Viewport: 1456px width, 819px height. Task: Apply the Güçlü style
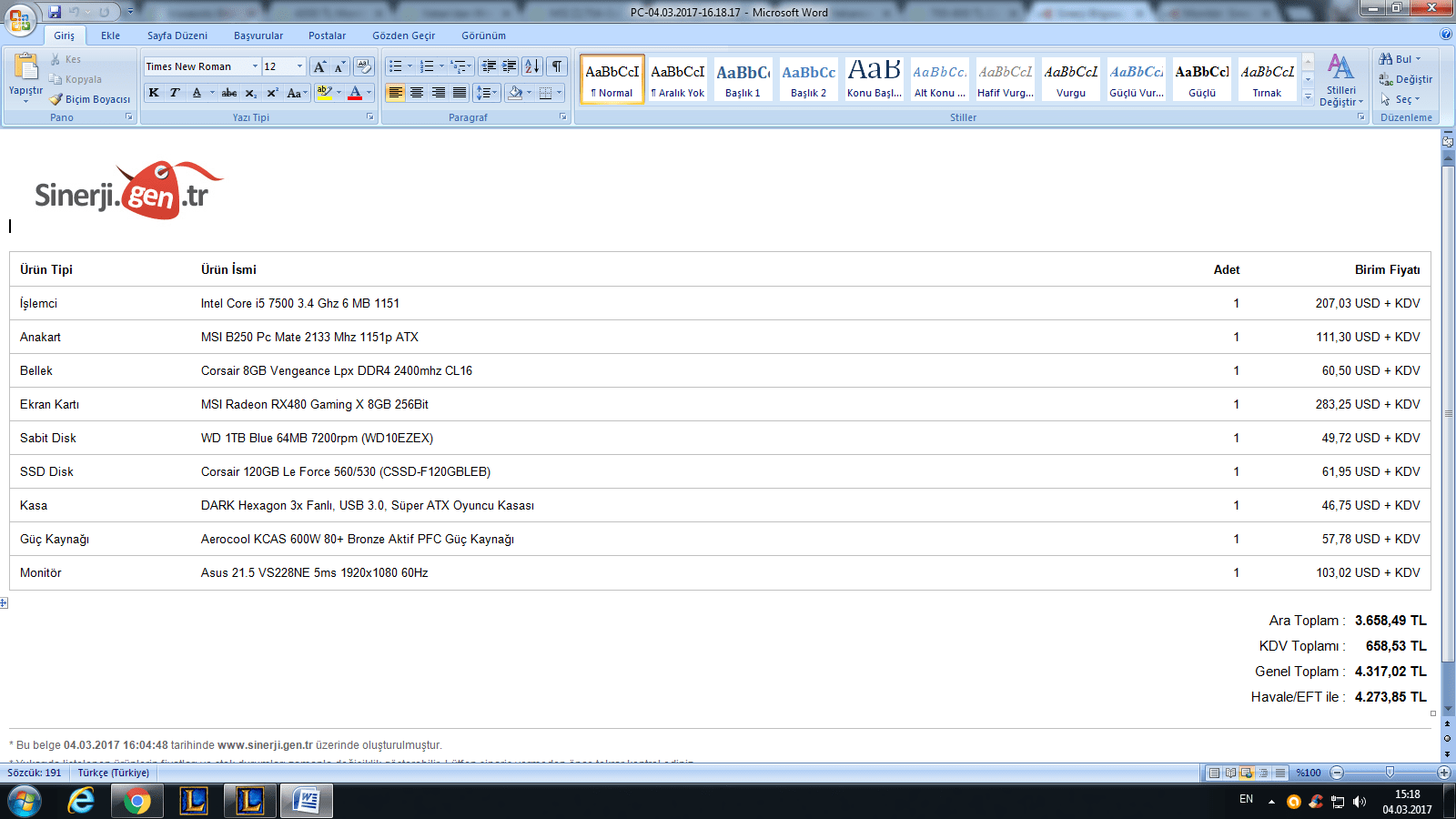tap(1201, 78)
